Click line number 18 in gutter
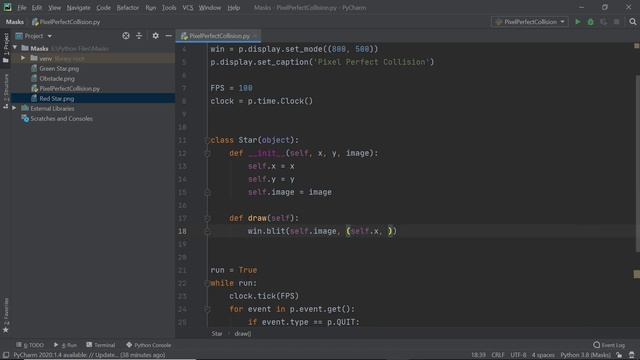The image size is (640, 360). (182, 231)
